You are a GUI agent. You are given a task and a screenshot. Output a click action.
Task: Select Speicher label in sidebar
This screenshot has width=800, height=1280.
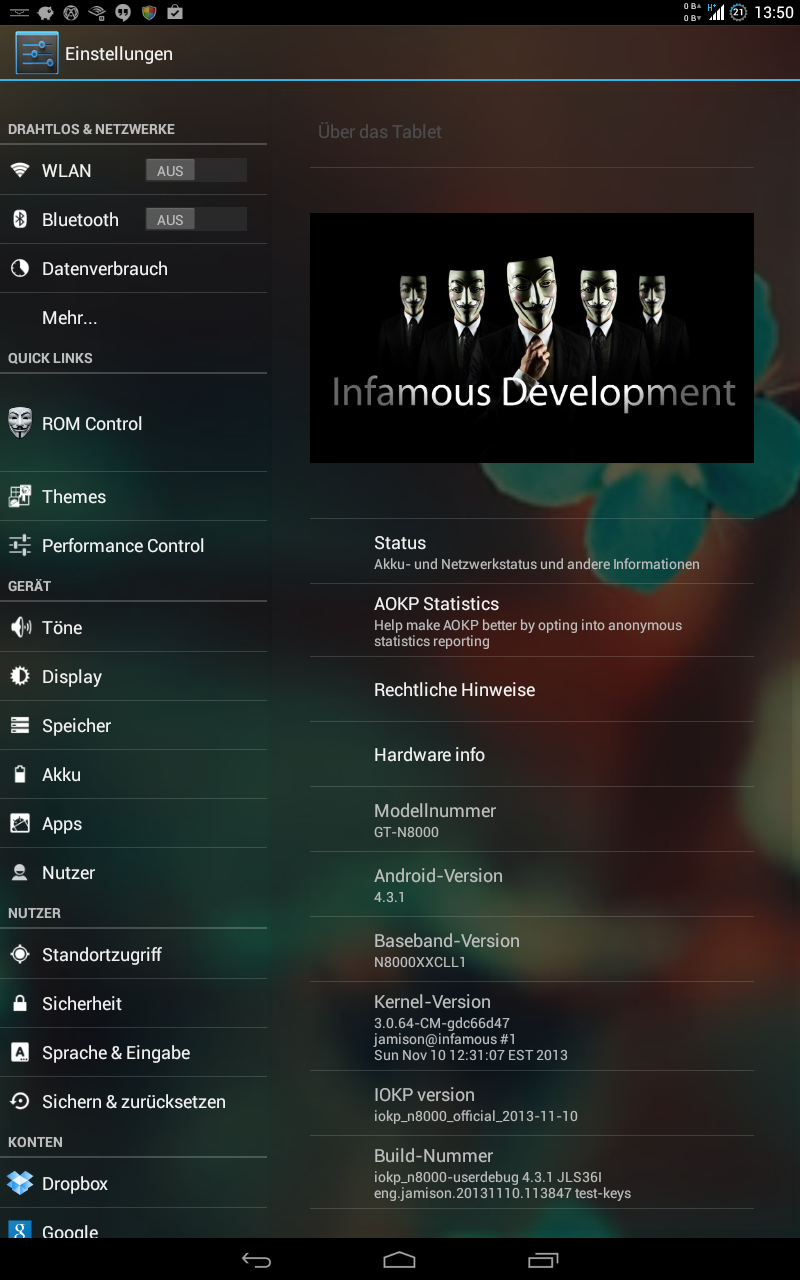coord(76,726)
